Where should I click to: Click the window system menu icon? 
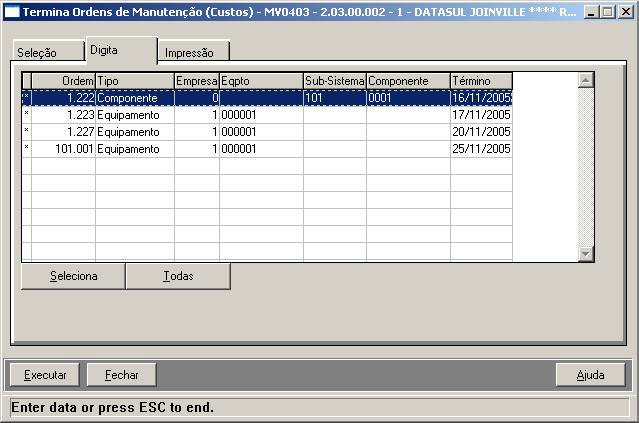pos(11,12)
